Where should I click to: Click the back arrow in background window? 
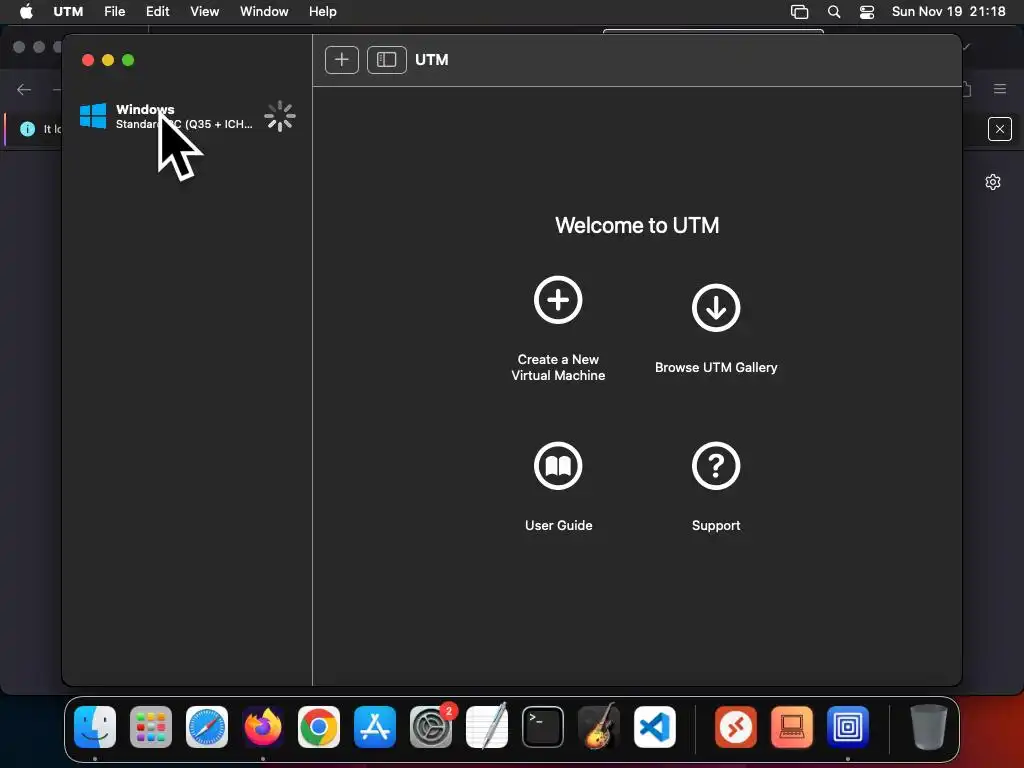click(24, 89)
